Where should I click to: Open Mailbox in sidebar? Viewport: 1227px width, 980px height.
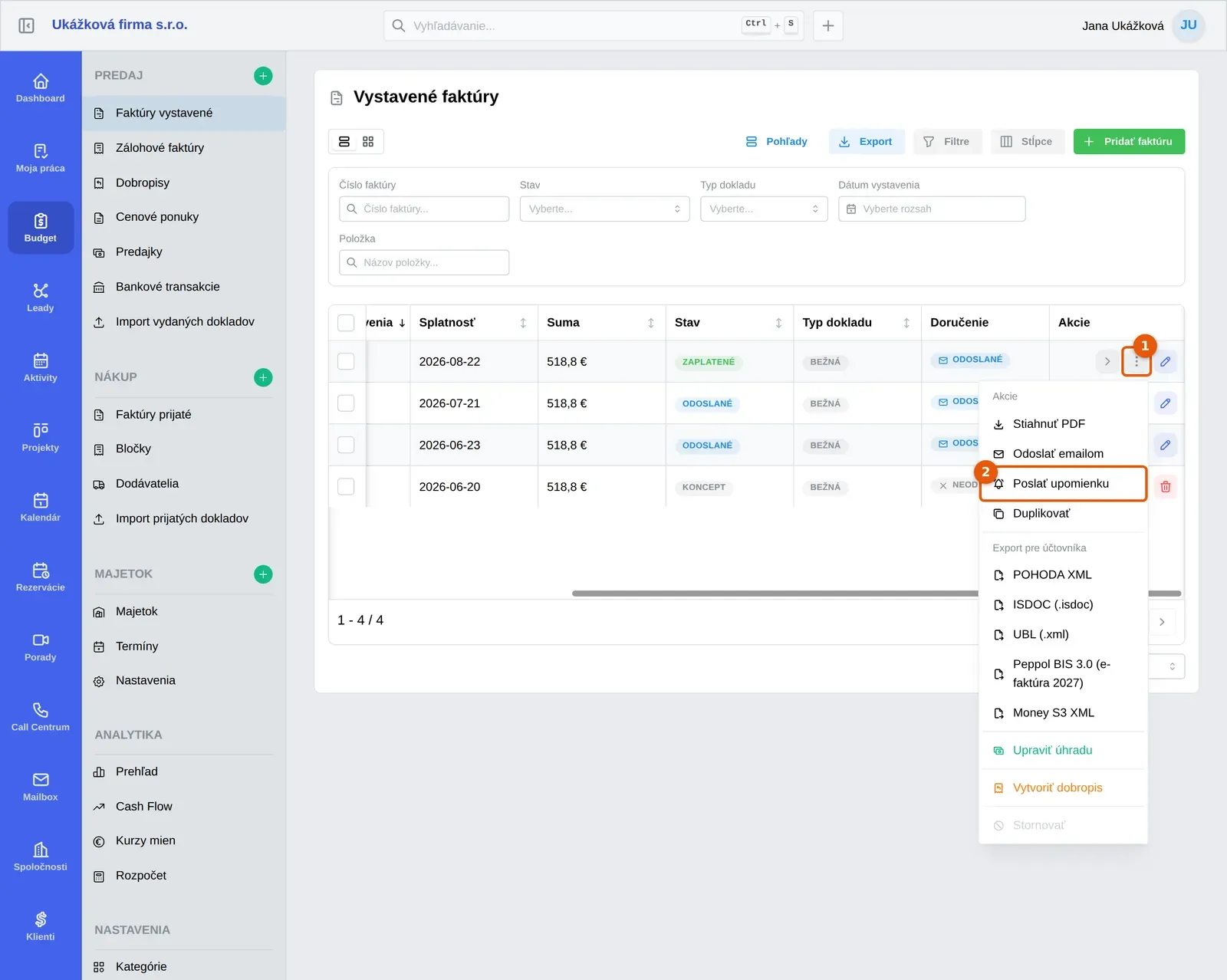41,786
